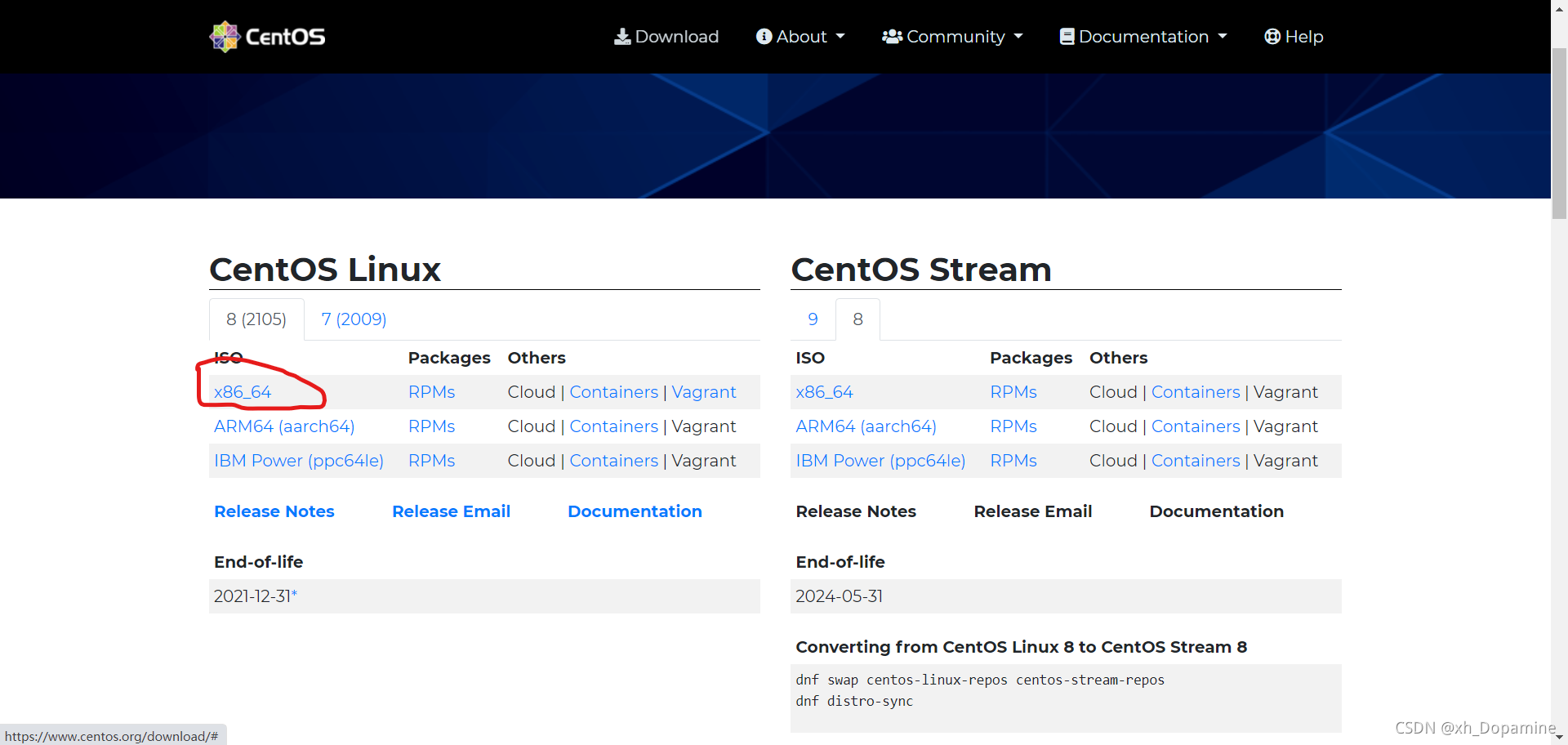1568x745 pixels.
Task: Click CentOS Stream Release Email text
Action: (x=1033, y=511)
